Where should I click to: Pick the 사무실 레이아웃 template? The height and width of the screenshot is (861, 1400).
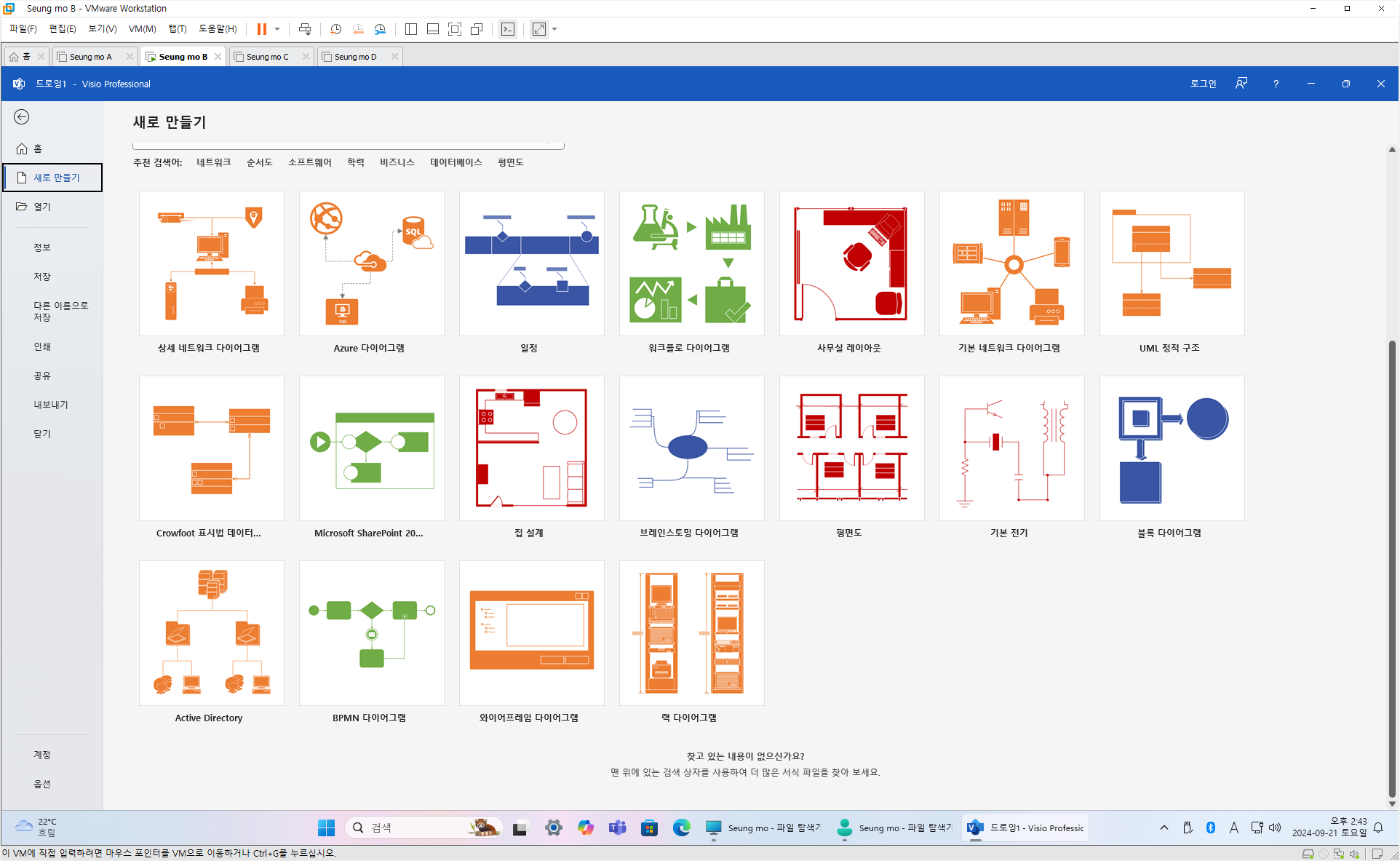[851, 263]
